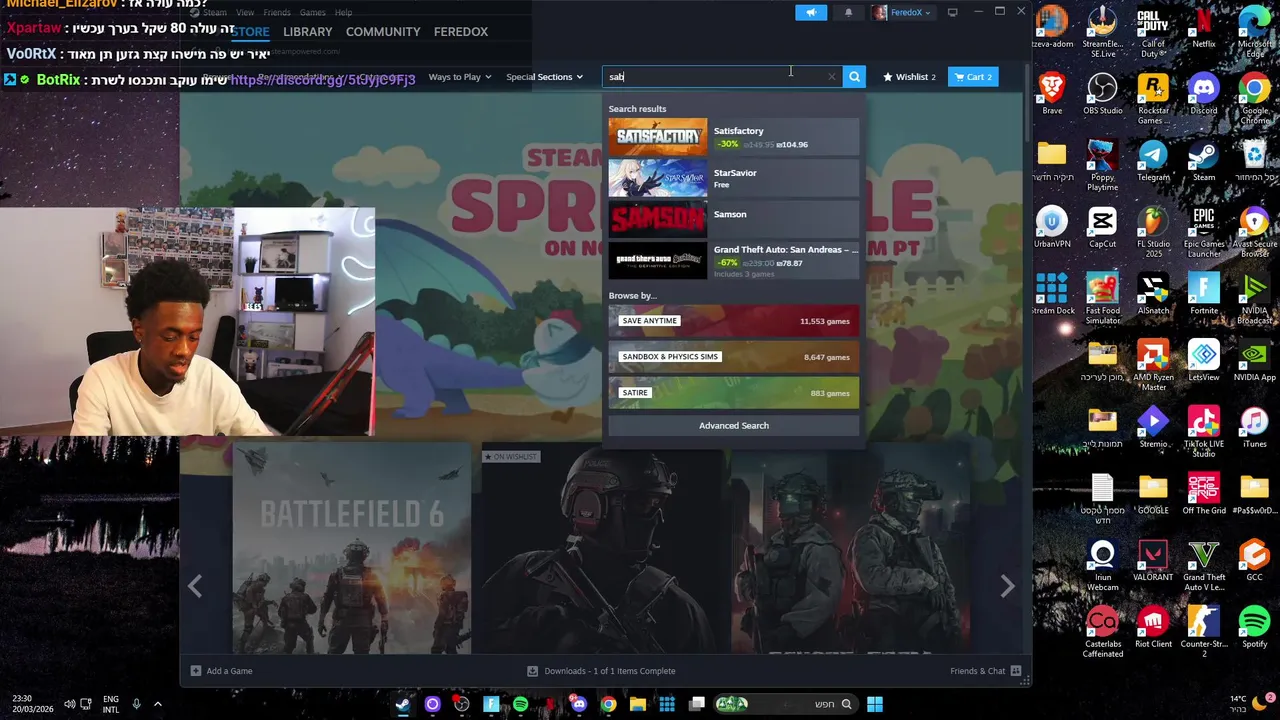Expand the Ways to Play dropdown
The width and height of the screenshot is (1280, 720).
click(x=460, y=76)
